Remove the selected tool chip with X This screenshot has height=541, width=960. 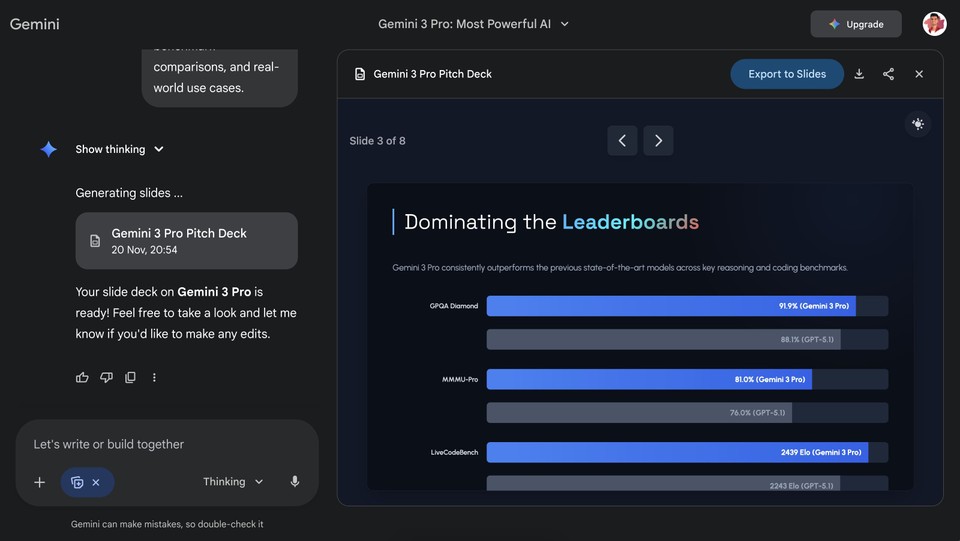click(96, 482)
